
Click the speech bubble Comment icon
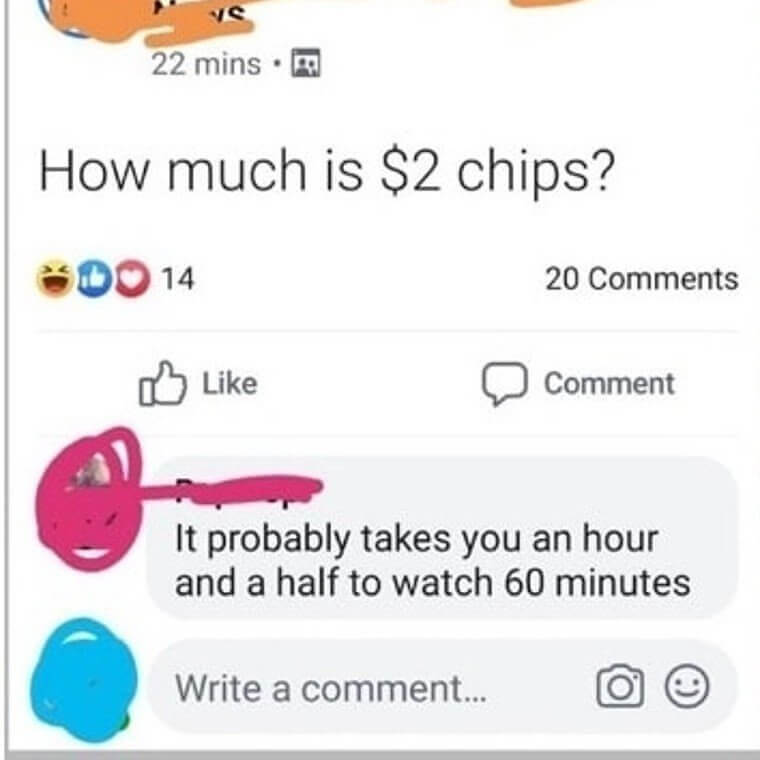click(504, 383)
